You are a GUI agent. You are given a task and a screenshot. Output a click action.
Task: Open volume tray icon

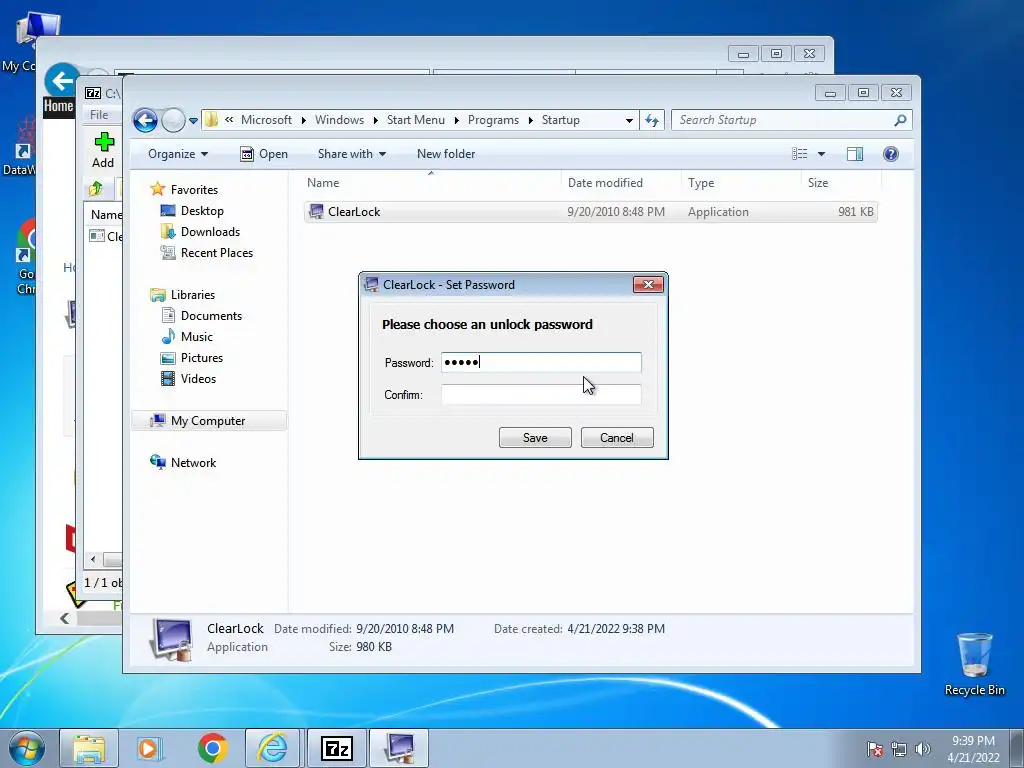[922, 749]
